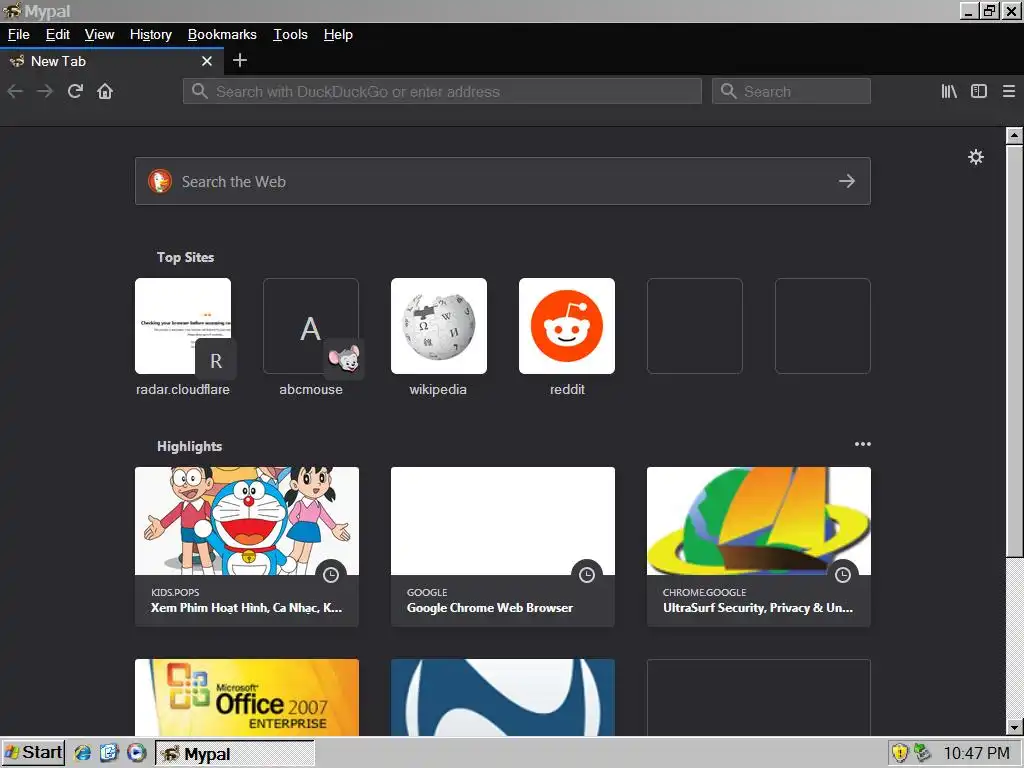Image resolution: width=1024 pixels, height=768 pixels.
Task: Open the View menu
Action: pos(99,35)
